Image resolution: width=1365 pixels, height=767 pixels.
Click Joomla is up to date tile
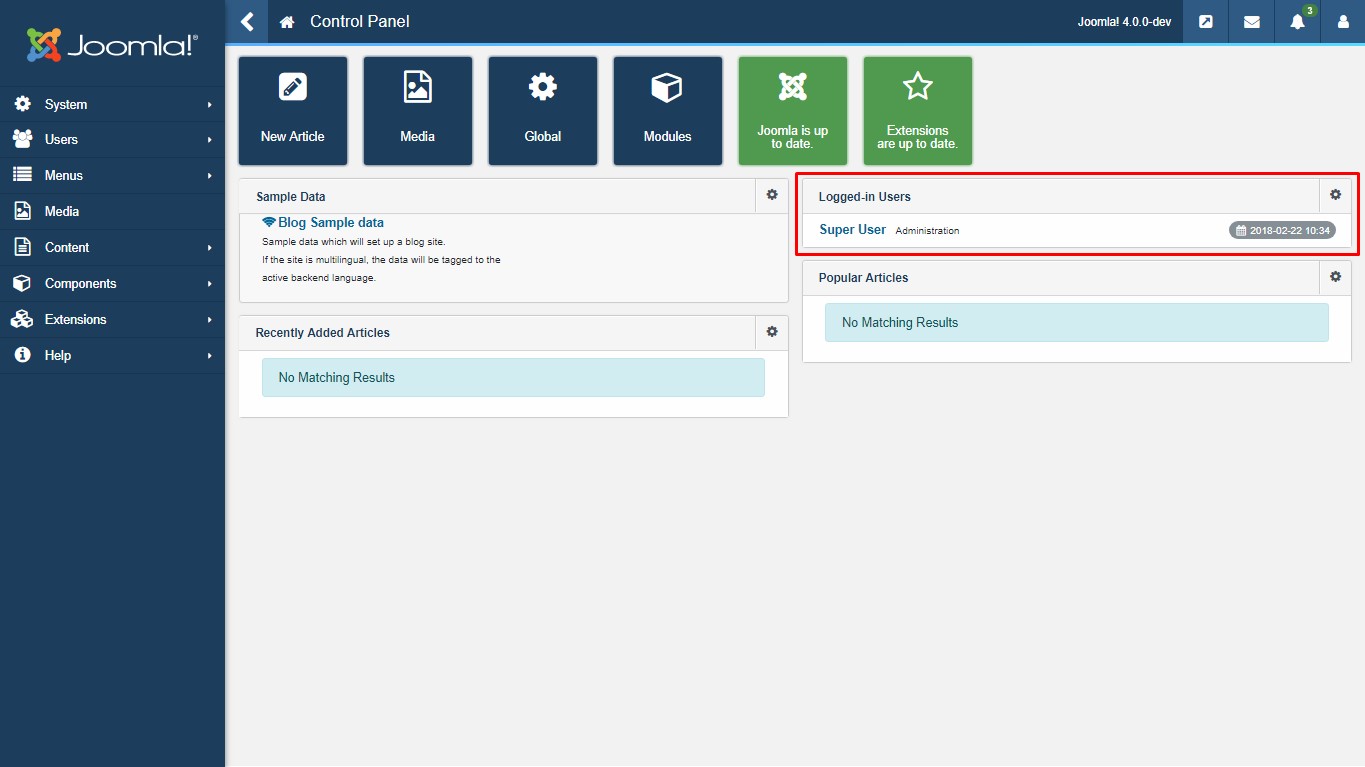793,110
